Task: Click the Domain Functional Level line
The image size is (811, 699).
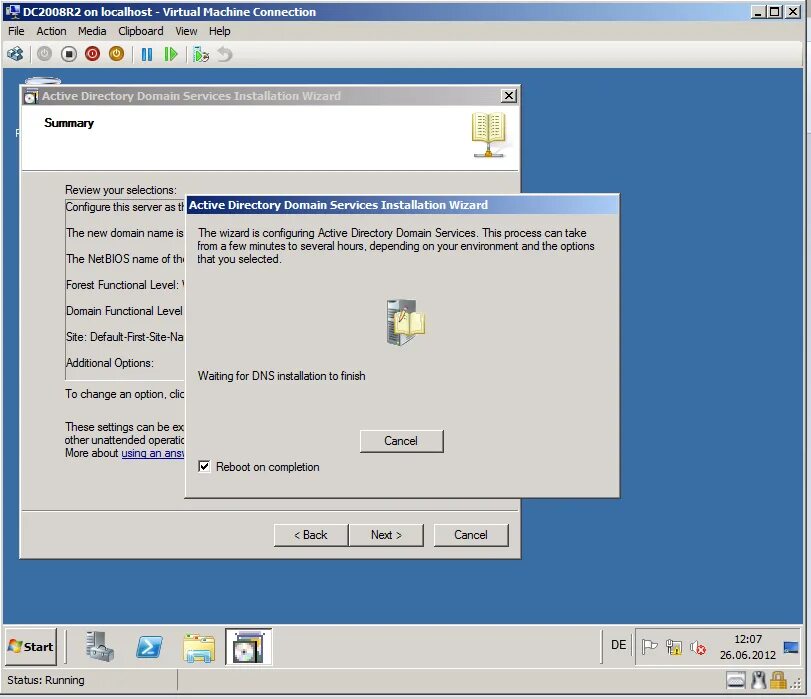Action: click(125, 311)
